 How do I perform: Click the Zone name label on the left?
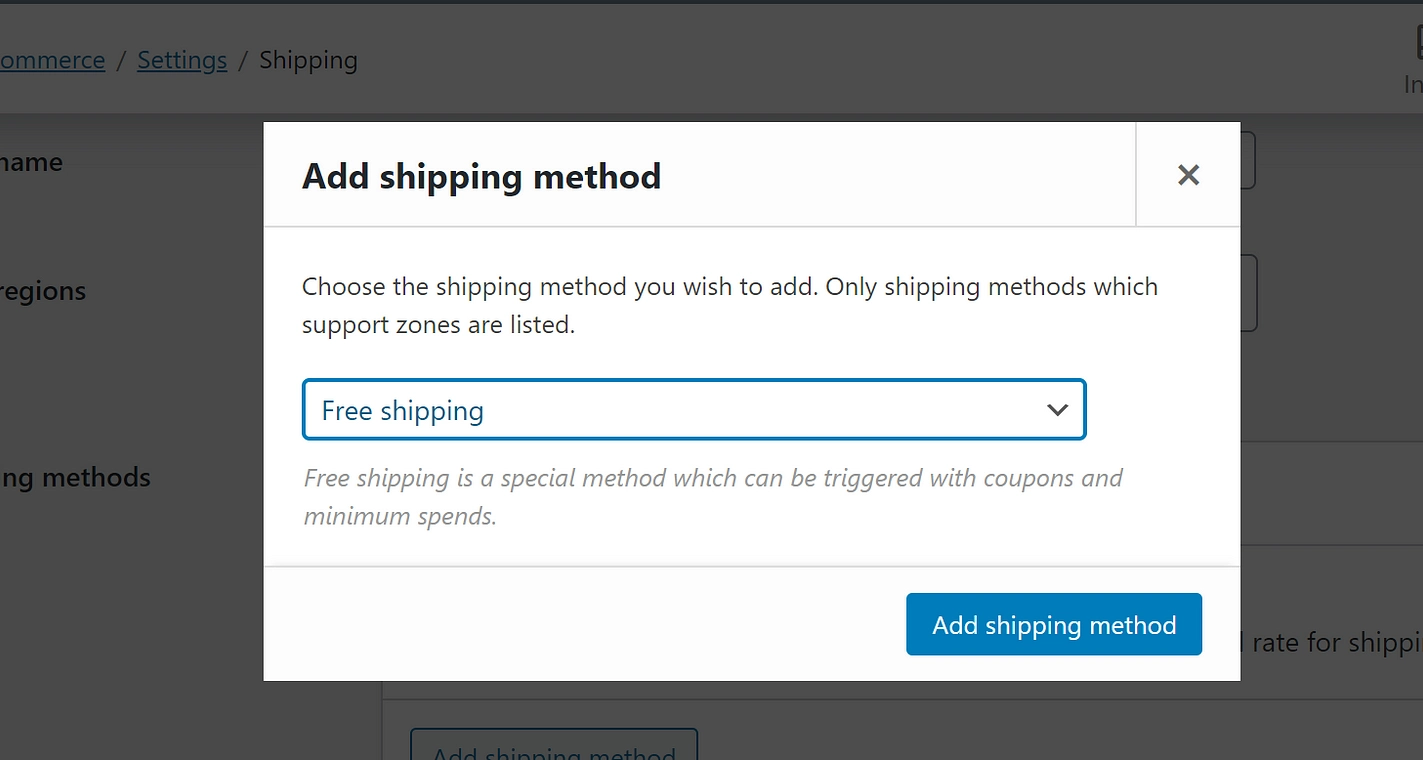[31, 162]
